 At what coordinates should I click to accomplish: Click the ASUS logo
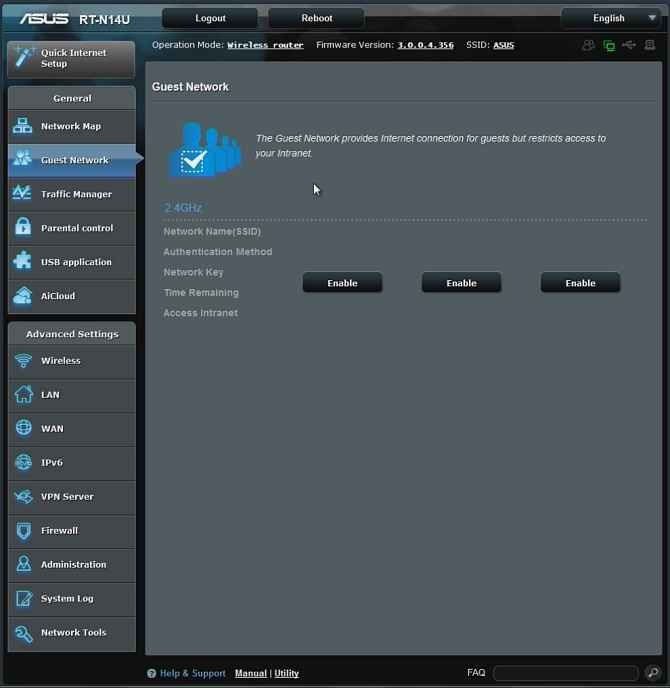pos(44,19)
